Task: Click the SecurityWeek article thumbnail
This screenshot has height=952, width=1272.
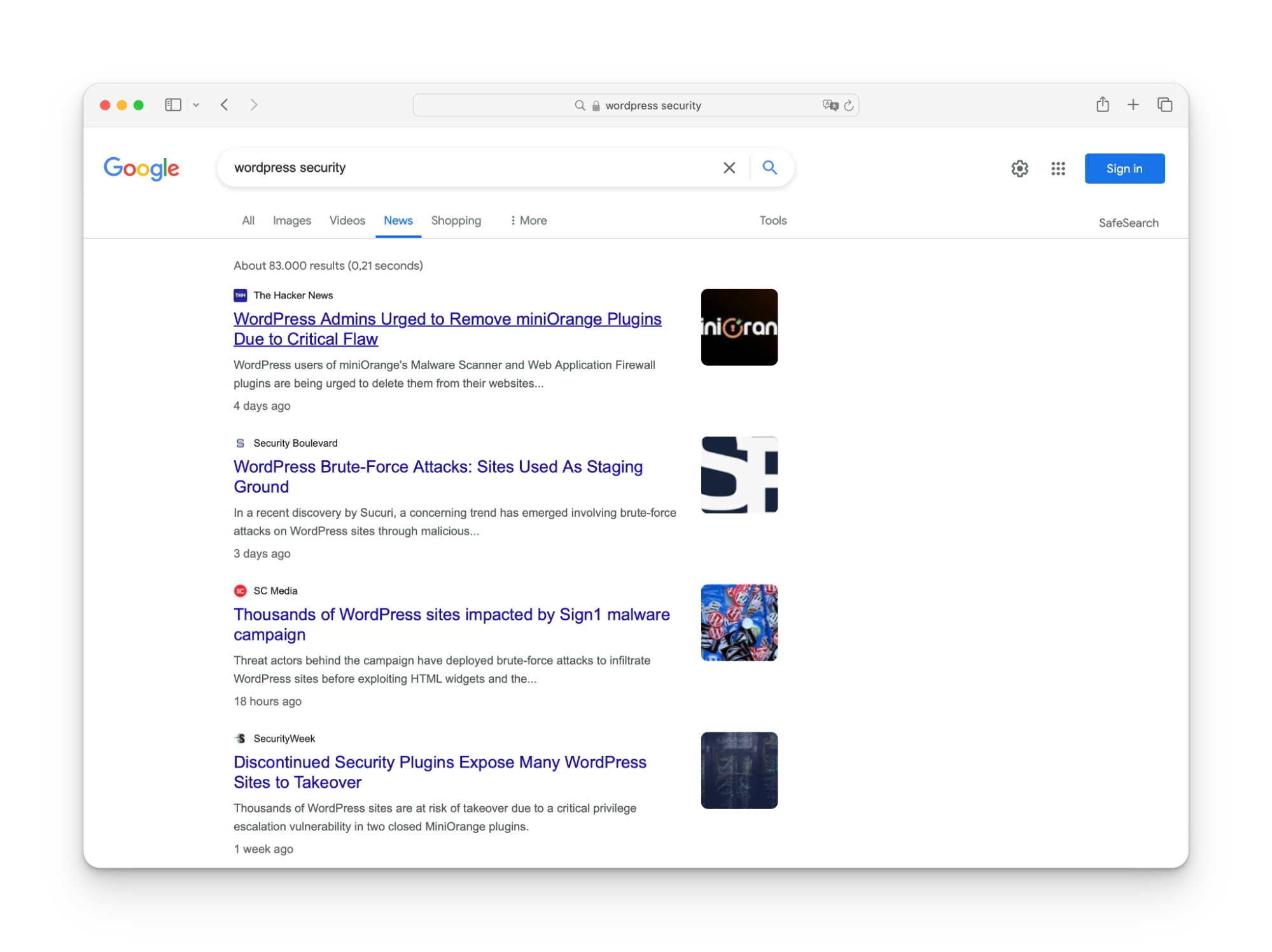Action: point(739,770)
